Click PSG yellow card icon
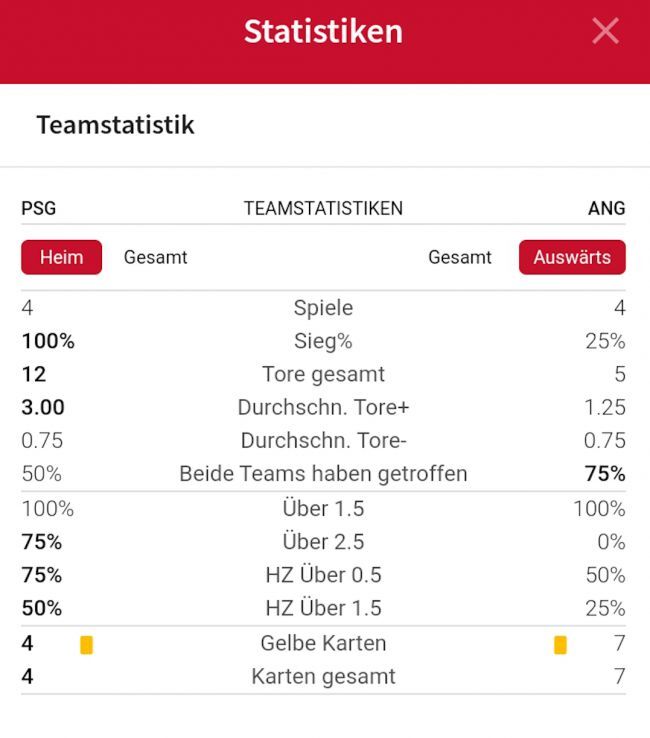Screen dimensions: 650x738 (86, 645)
